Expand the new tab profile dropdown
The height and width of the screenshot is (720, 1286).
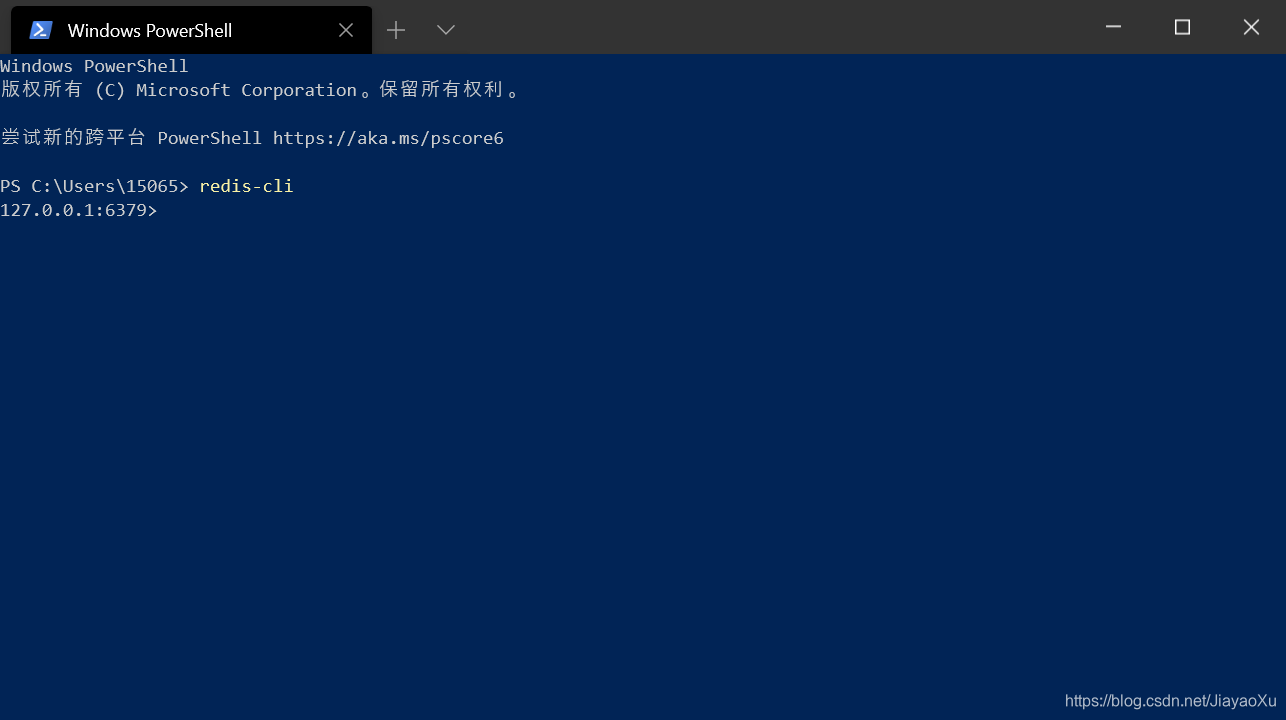(446, 30)
